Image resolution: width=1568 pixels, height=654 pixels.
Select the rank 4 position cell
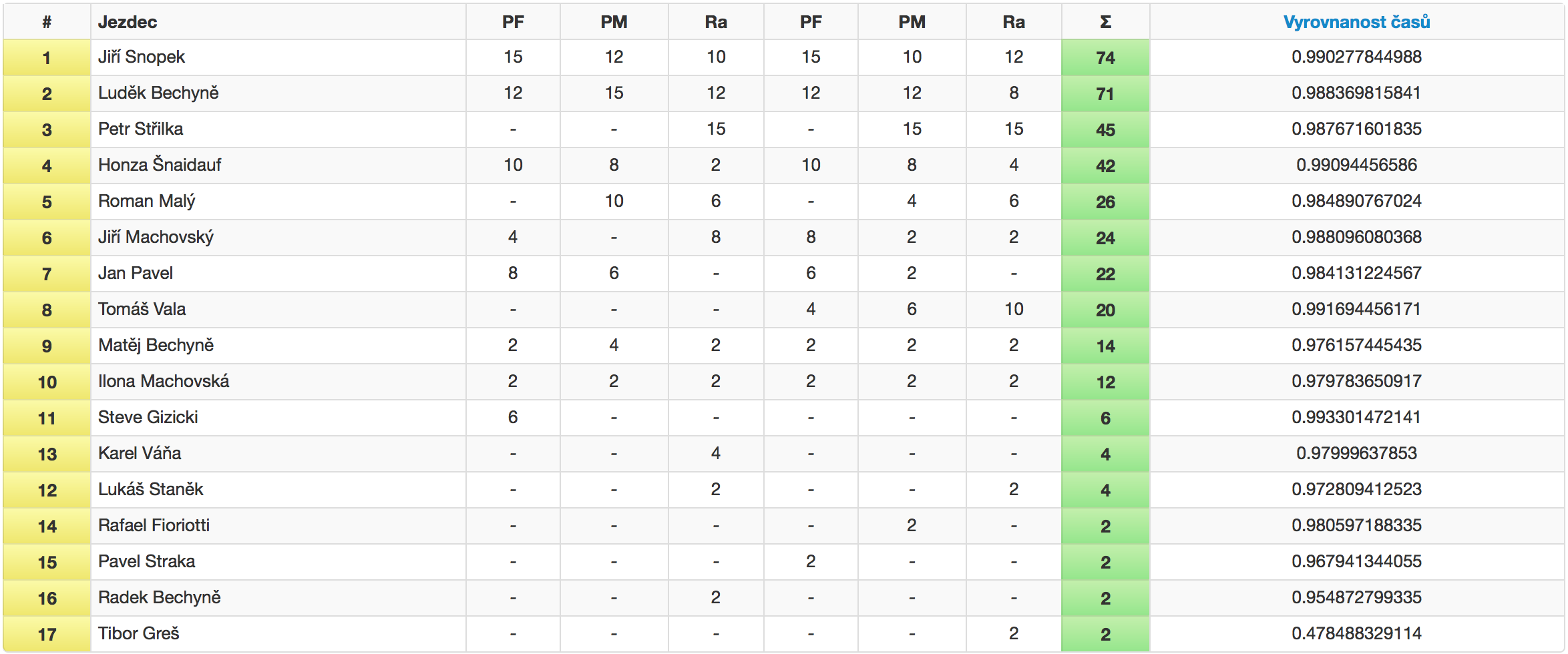tap(47, 166)
